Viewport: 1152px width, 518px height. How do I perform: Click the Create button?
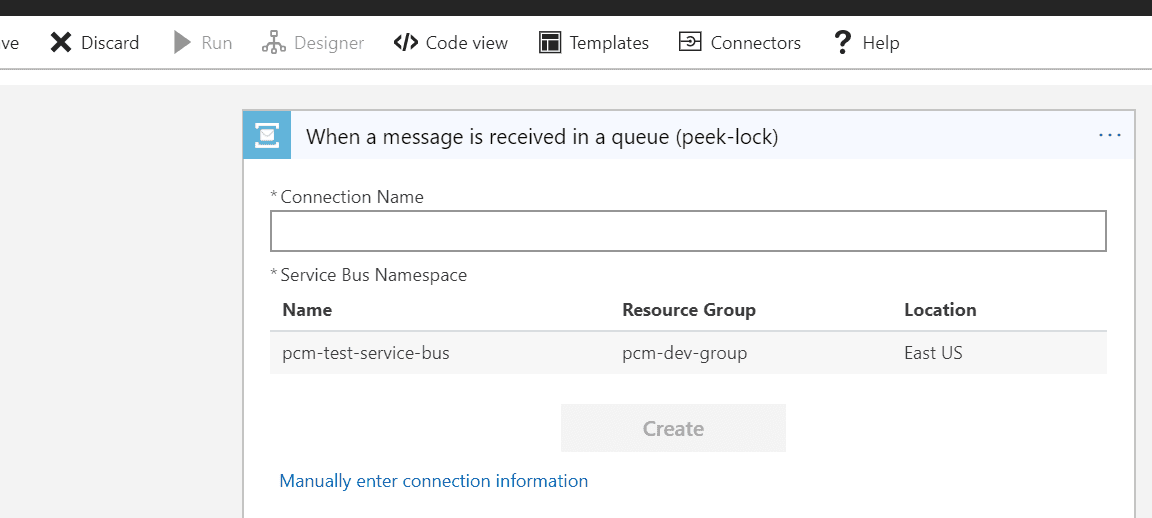pyautogui.click(x=673, y=428)
